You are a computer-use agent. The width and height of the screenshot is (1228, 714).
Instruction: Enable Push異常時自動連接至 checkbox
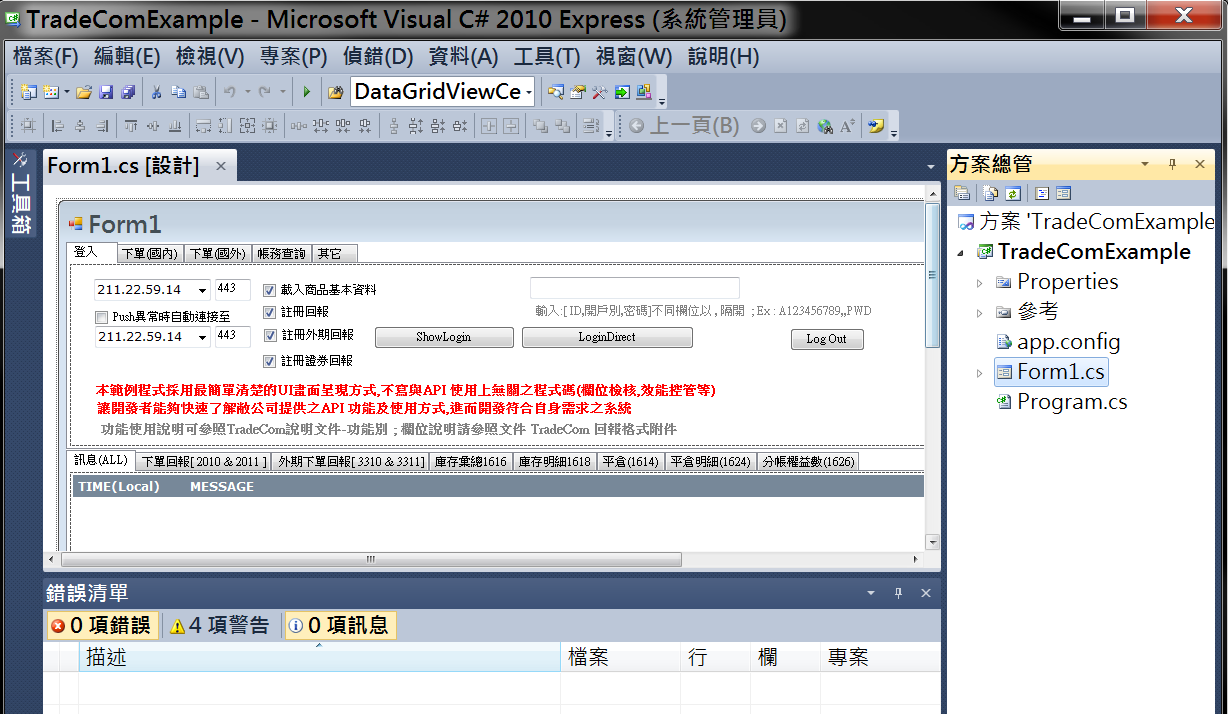coord(101,317)
